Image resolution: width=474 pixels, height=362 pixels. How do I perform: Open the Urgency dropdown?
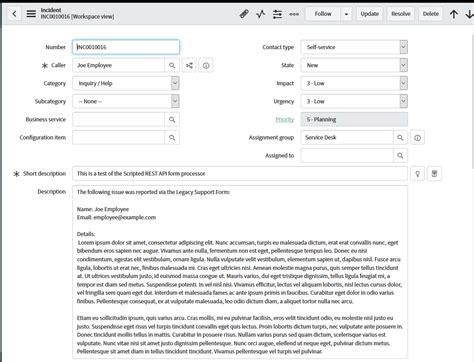(354, 101)
